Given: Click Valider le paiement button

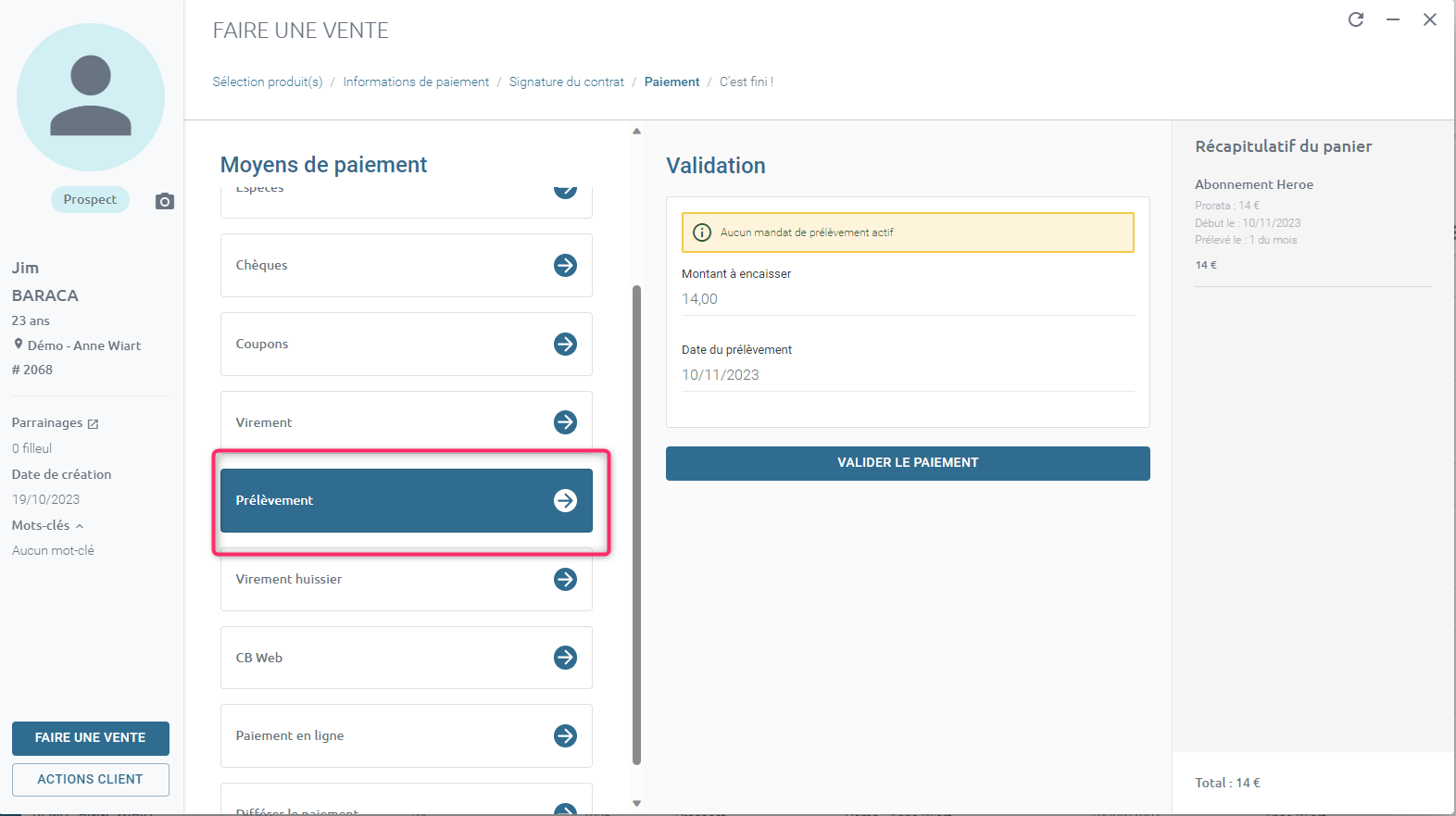Looking at the screenshot, I should (x=908, y=463).
